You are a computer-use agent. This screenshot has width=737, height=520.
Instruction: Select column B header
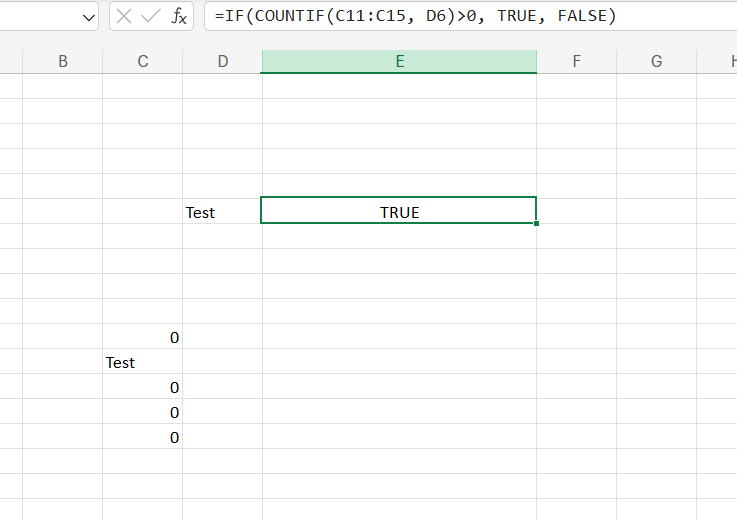(63, 61)
